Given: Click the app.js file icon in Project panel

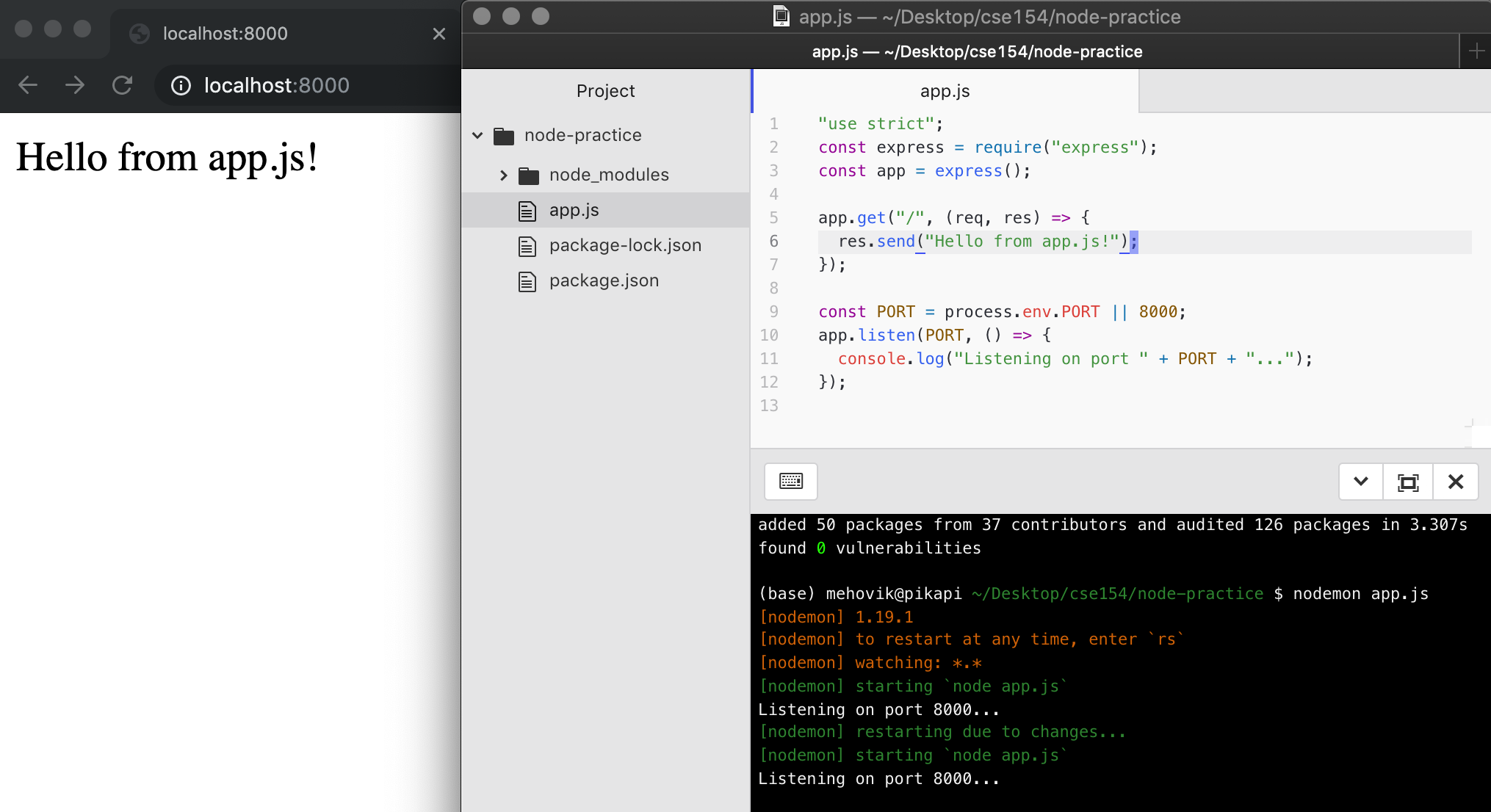Looking at the screenshot, I should [527, 210].
